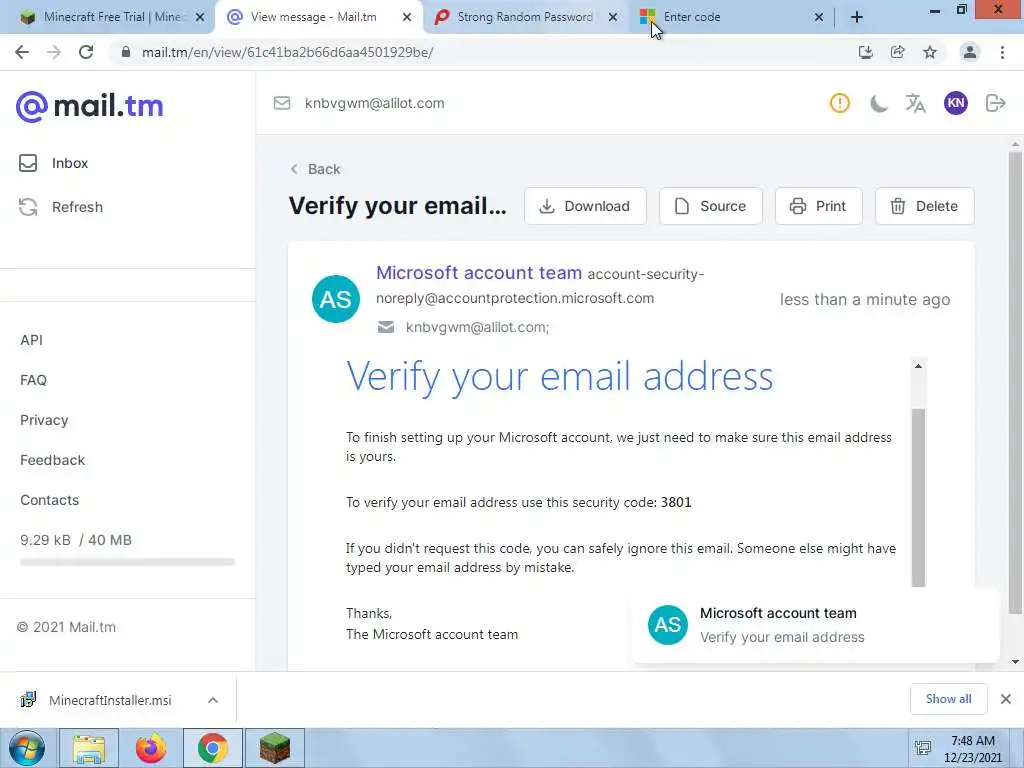Image resolution: width=1024 pixels, height=768 pixels.
Task: Click the browser Back arrow
Action: [22, 52]
